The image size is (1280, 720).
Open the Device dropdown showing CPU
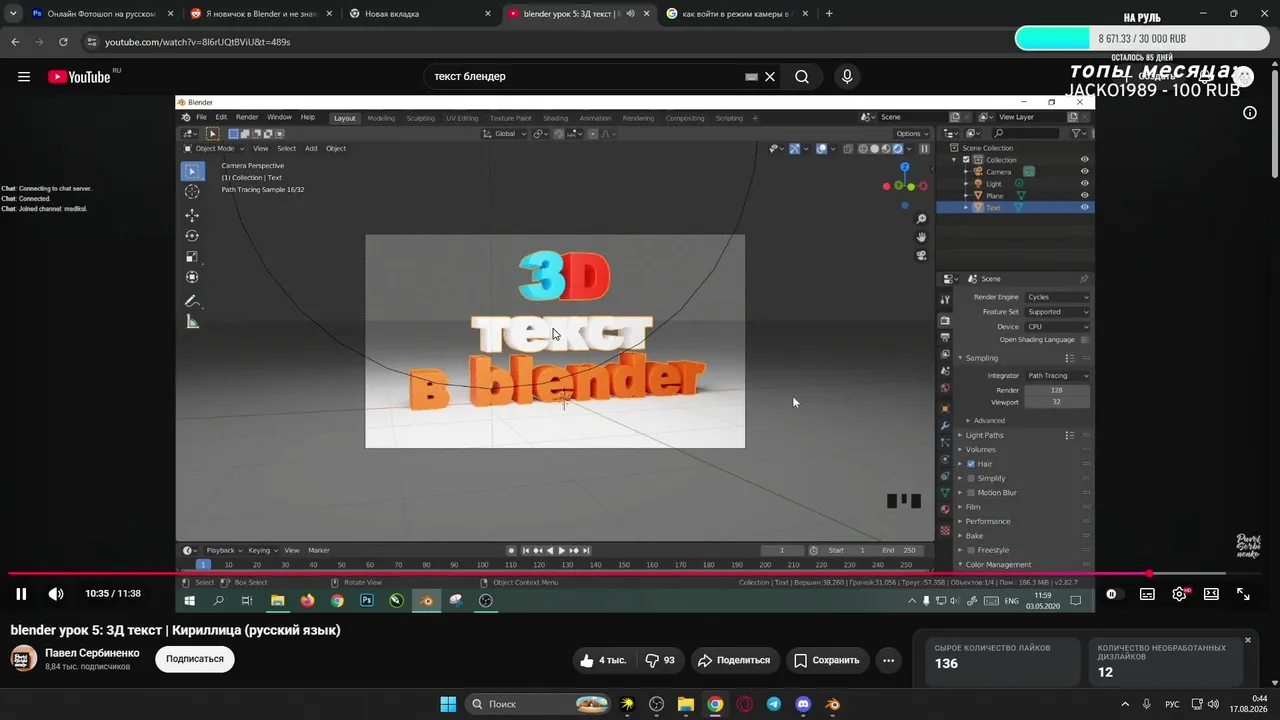pos(1058,327)
